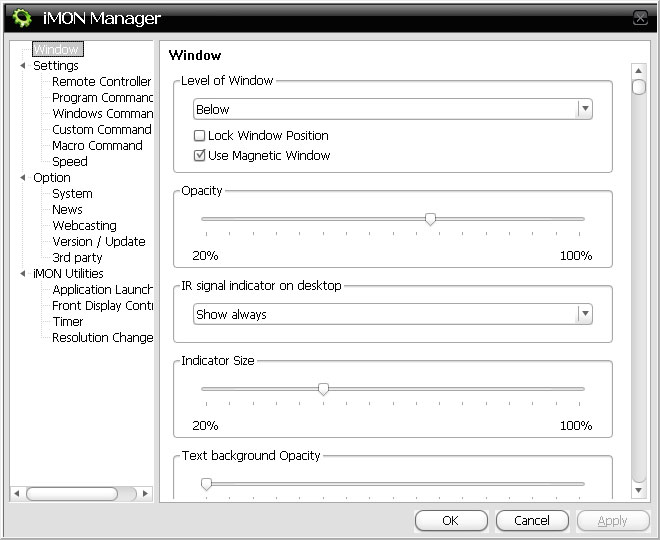Disable Use Magnetic Window checkbox
Screen dimensions: 660x540
199,156
